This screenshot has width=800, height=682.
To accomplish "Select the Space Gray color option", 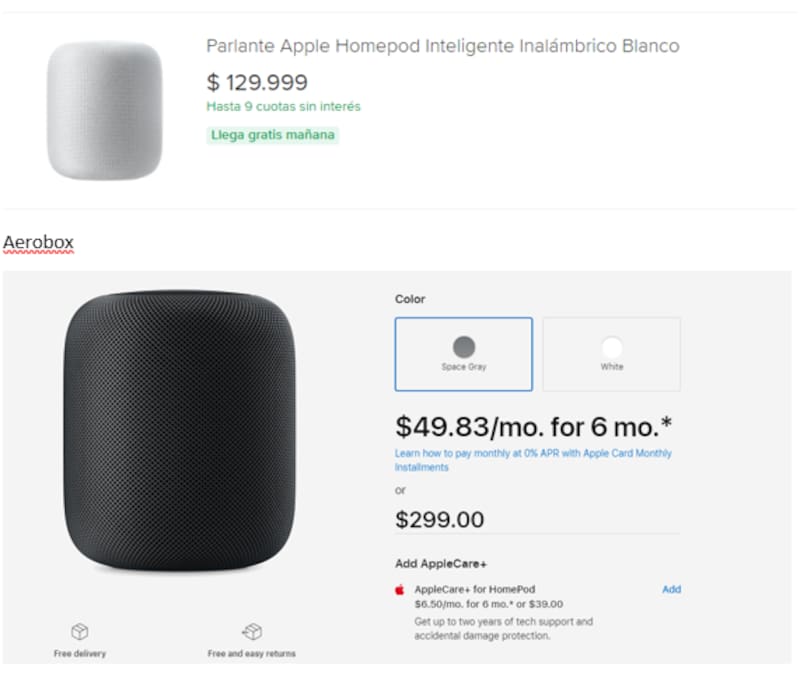I will point(464,354).
